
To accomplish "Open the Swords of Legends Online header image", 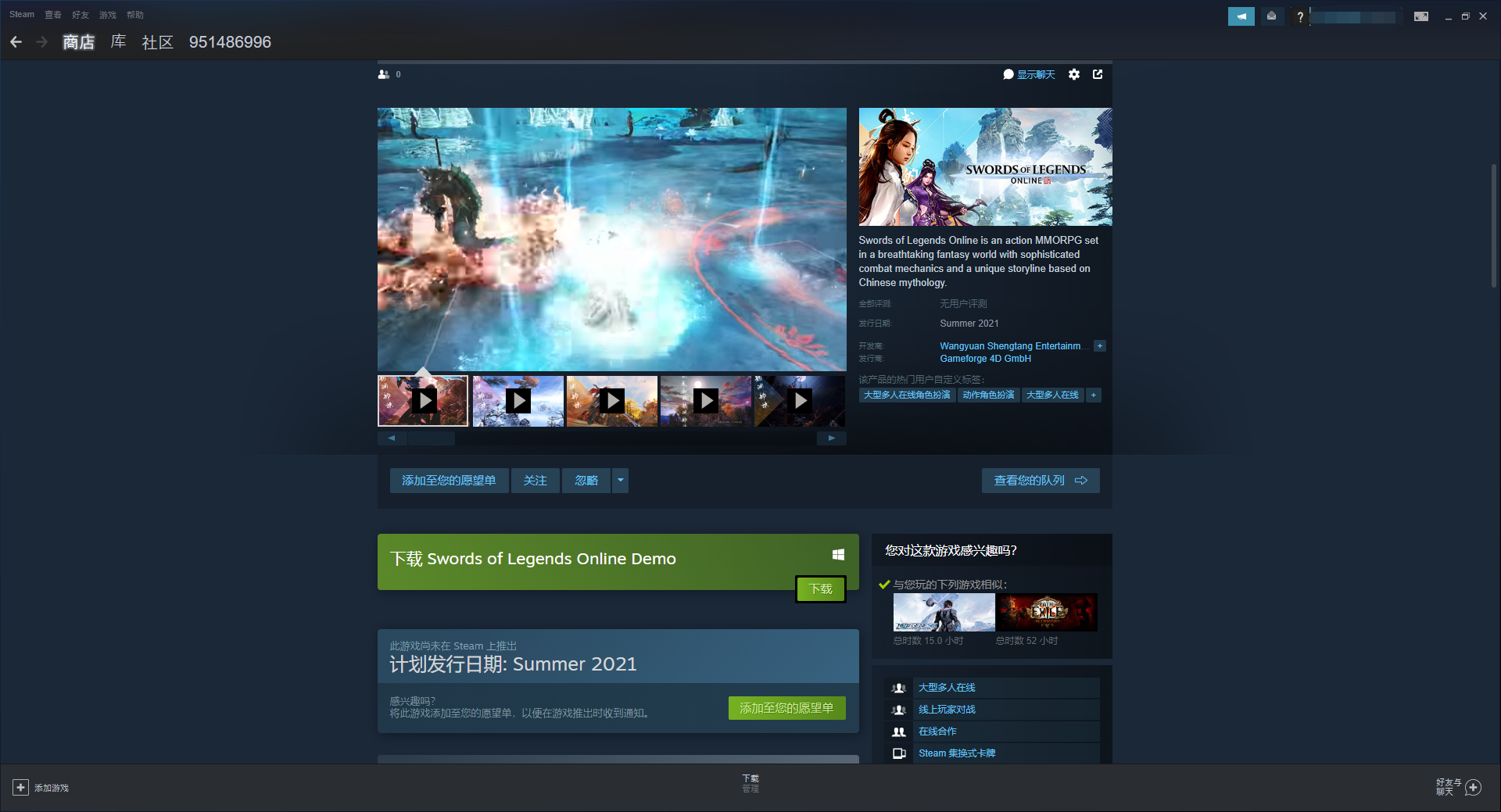I will (x=985, y=167).
